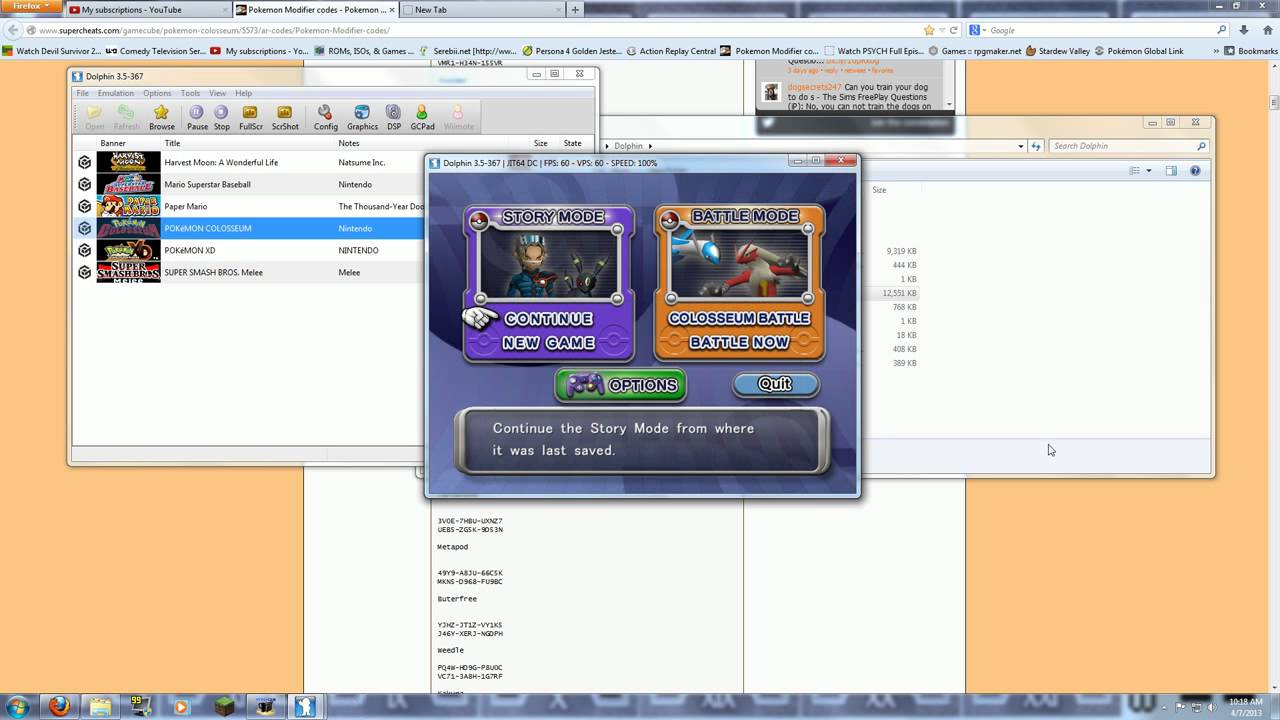Viewport: 1280px width, 720px height.
Task: Open the Tools menu in Dolphin
Action: [x=190, y=93]
